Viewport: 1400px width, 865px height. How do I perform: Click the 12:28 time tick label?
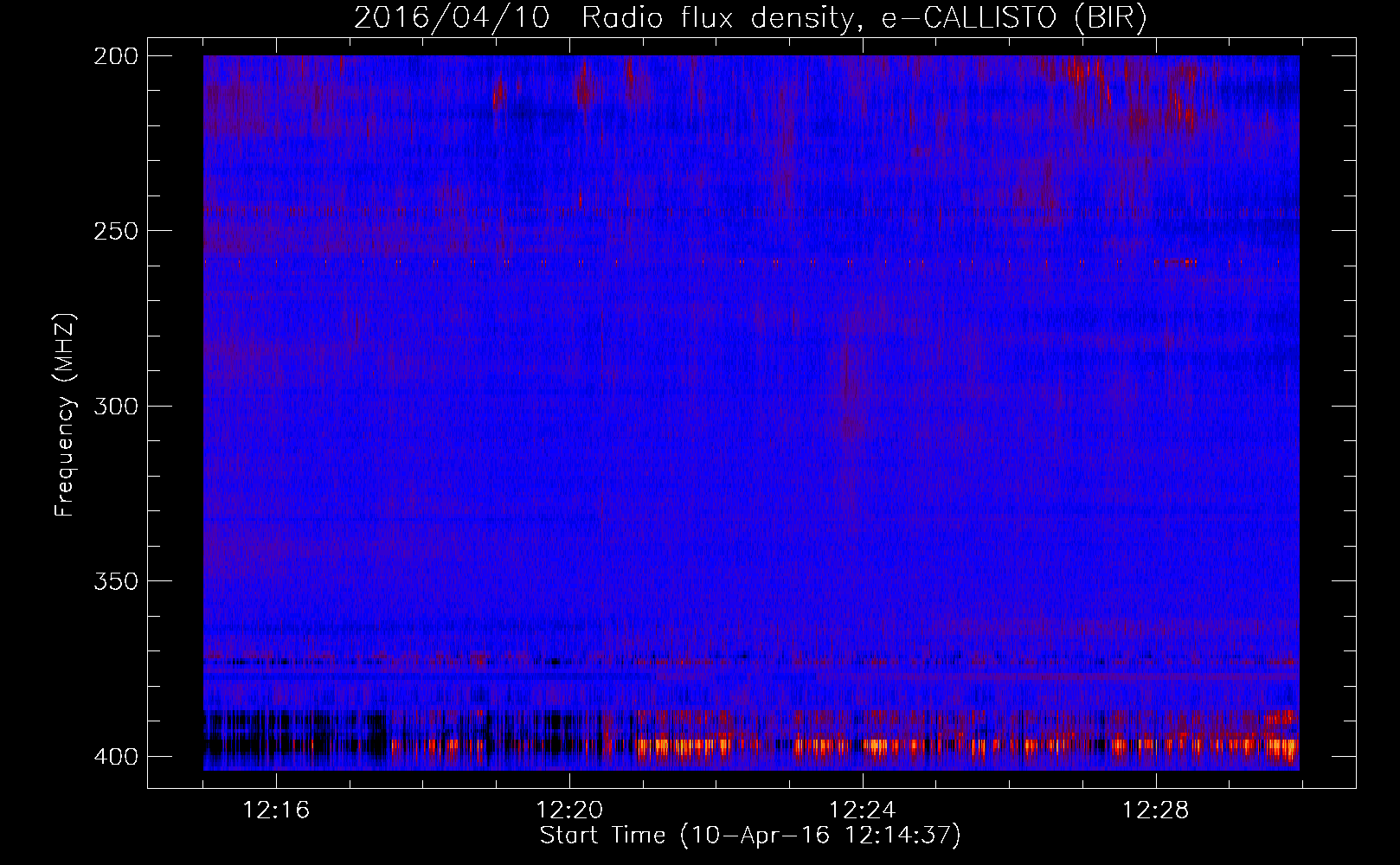coord(1156,811)
